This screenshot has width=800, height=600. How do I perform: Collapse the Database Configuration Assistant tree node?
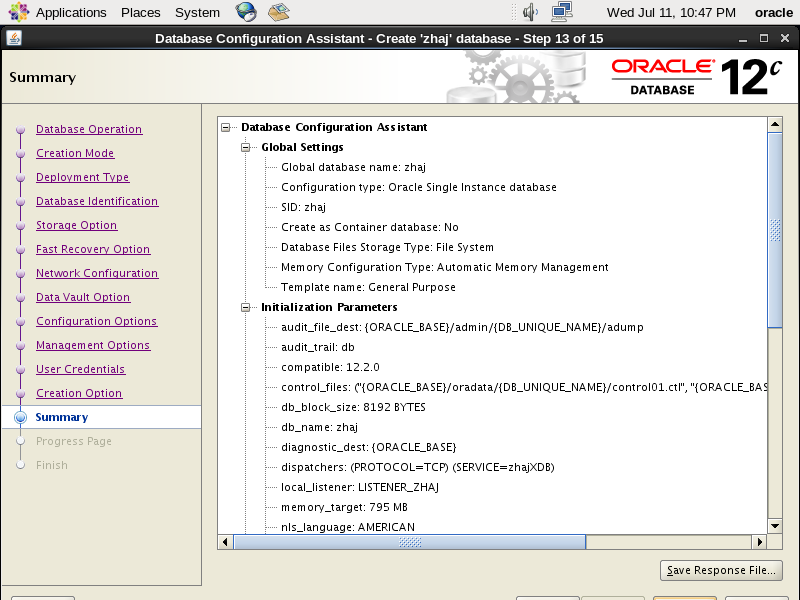[226, 127]
